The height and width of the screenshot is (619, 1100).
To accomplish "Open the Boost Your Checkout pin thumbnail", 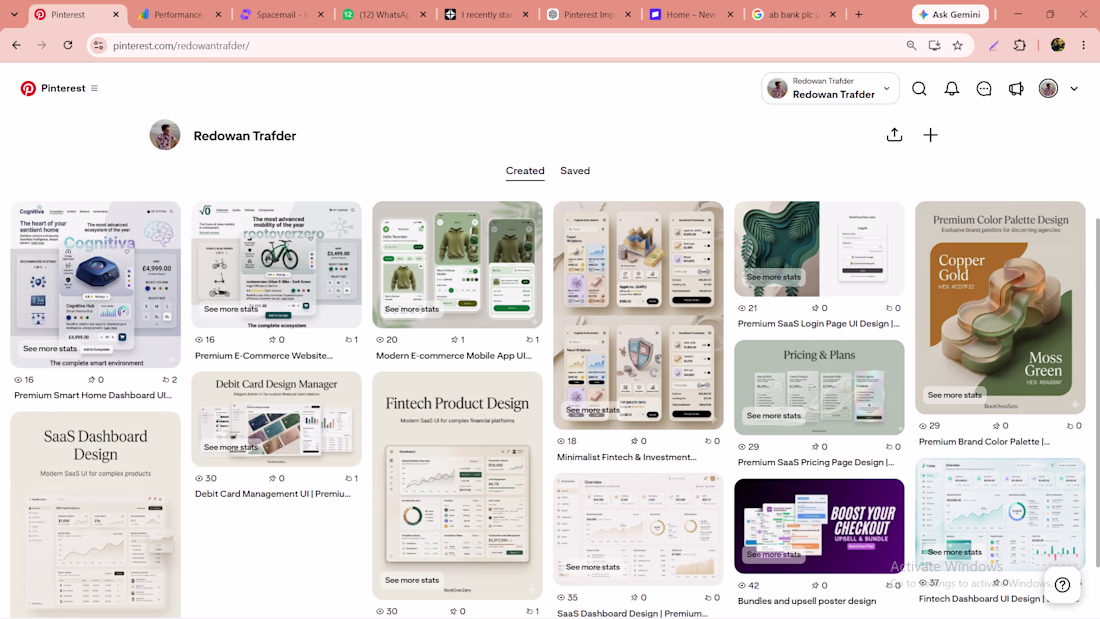I will [x=819, y=526].
